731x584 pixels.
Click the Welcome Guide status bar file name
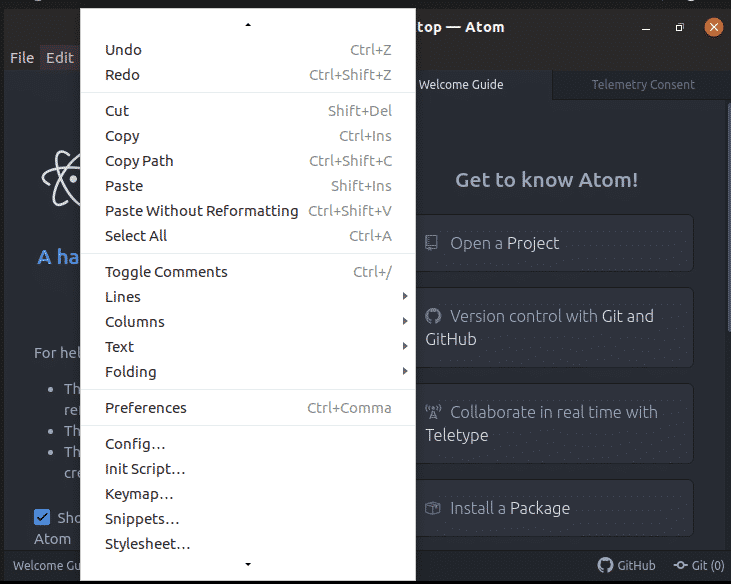click(x=46, y=565)
